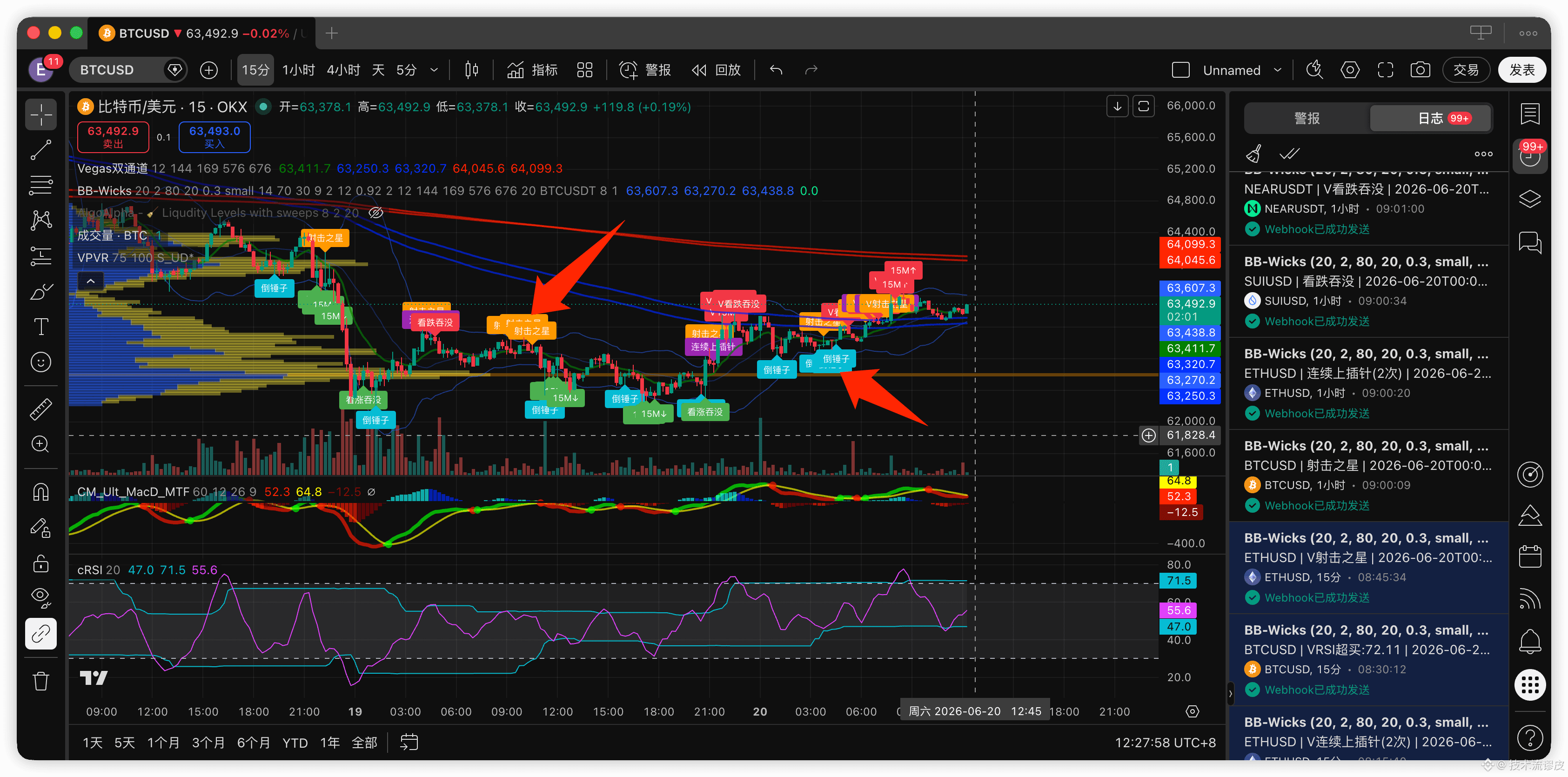Set chart range to 1个月

[x=163, y=742]
